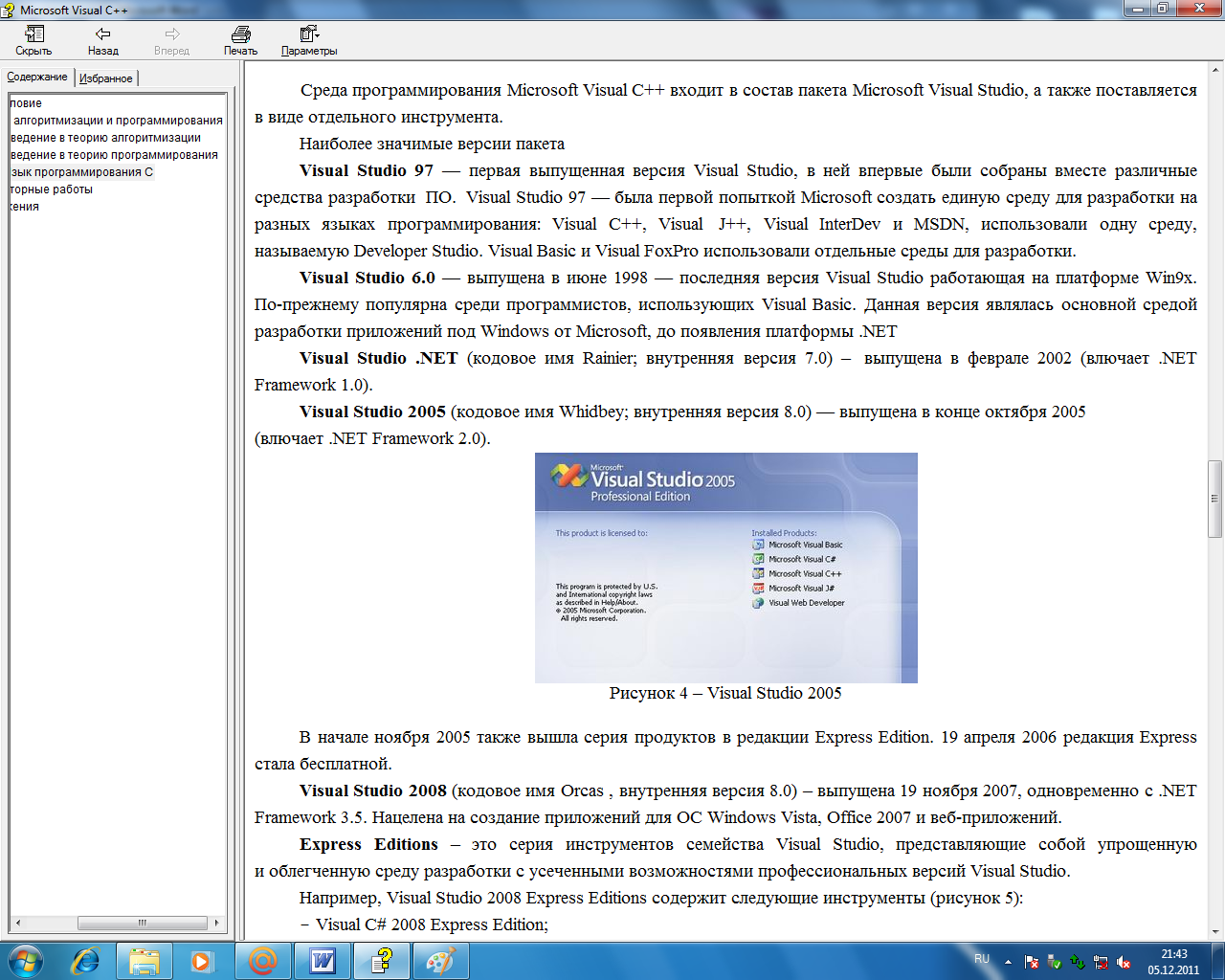The height and width of the screenshot is (980, 1225).
Task: Click the disconnected network tray icon
Action: pos(1101,962)
